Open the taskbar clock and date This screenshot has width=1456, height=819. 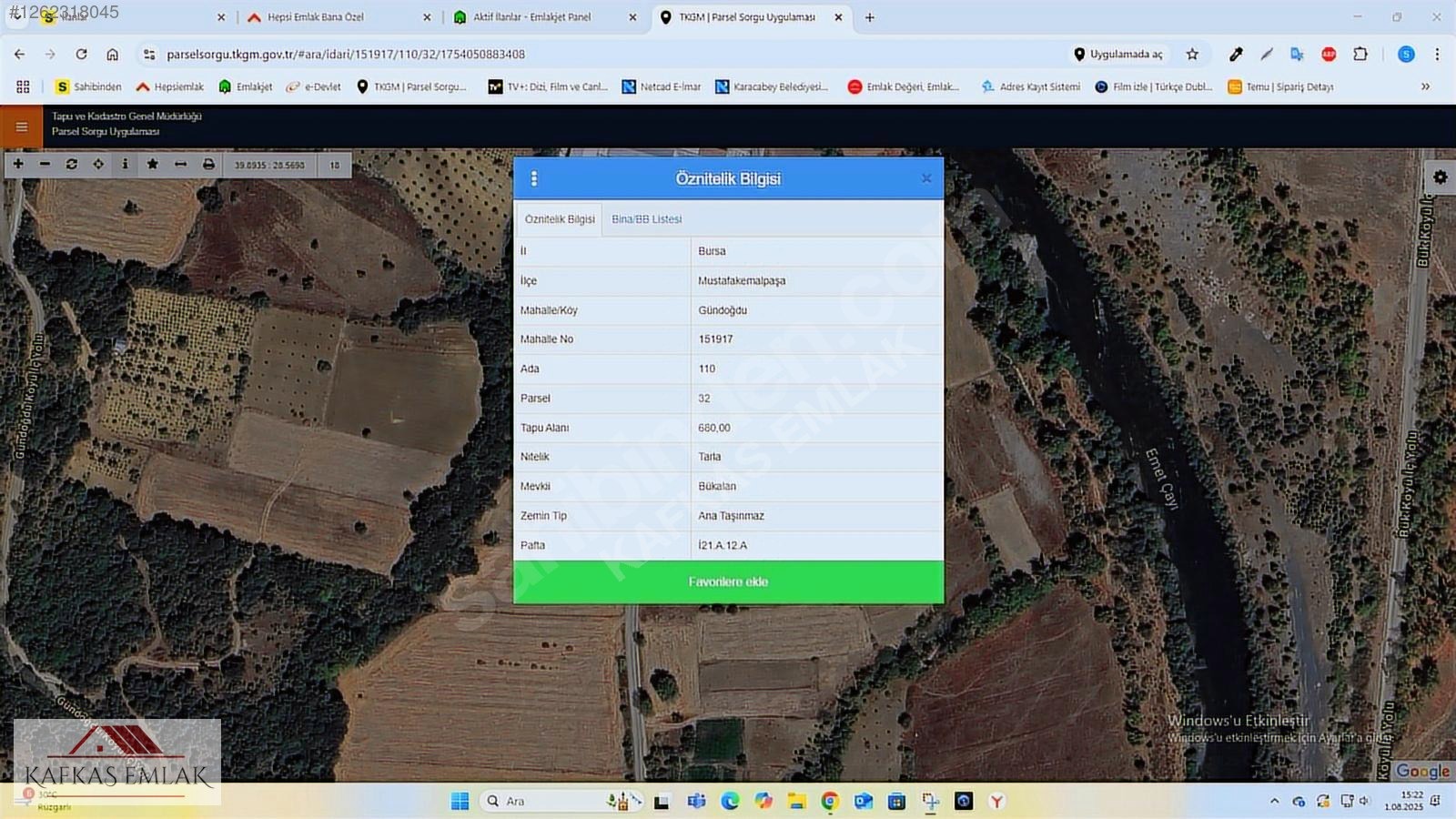coord(1404,801)
